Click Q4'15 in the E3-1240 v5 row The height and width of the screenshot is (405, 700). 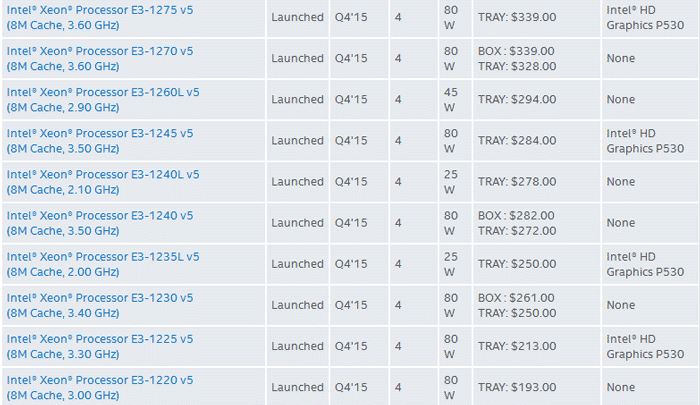coord(351,222)
